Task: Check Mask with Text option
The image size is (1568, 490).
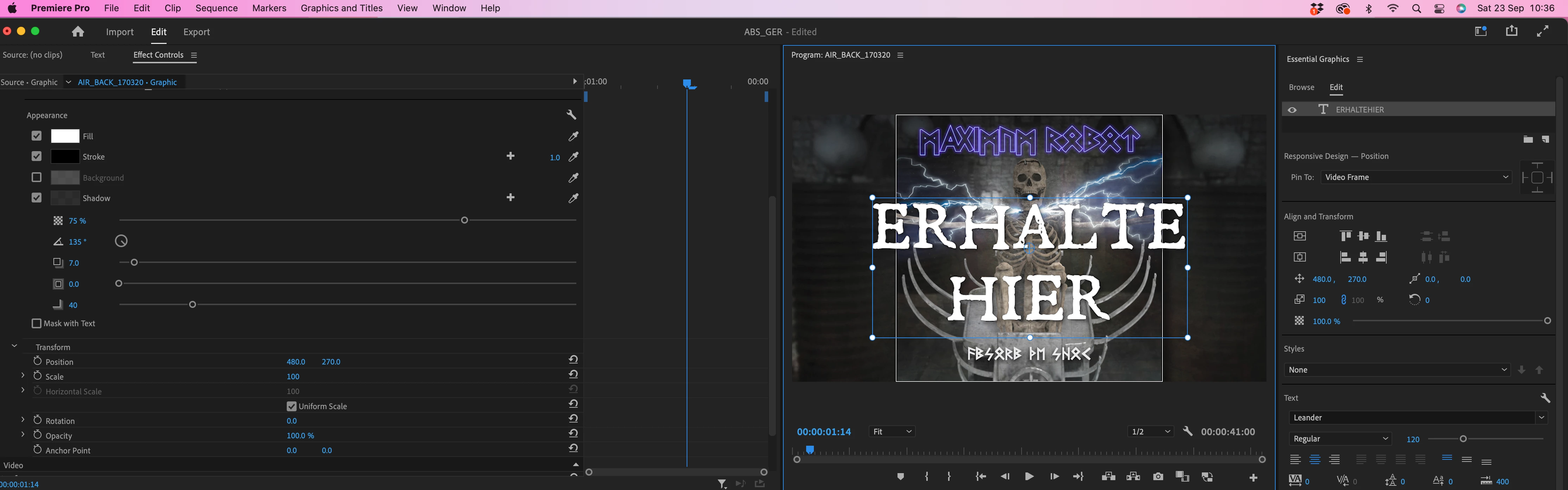Action: tap(37, 323)
